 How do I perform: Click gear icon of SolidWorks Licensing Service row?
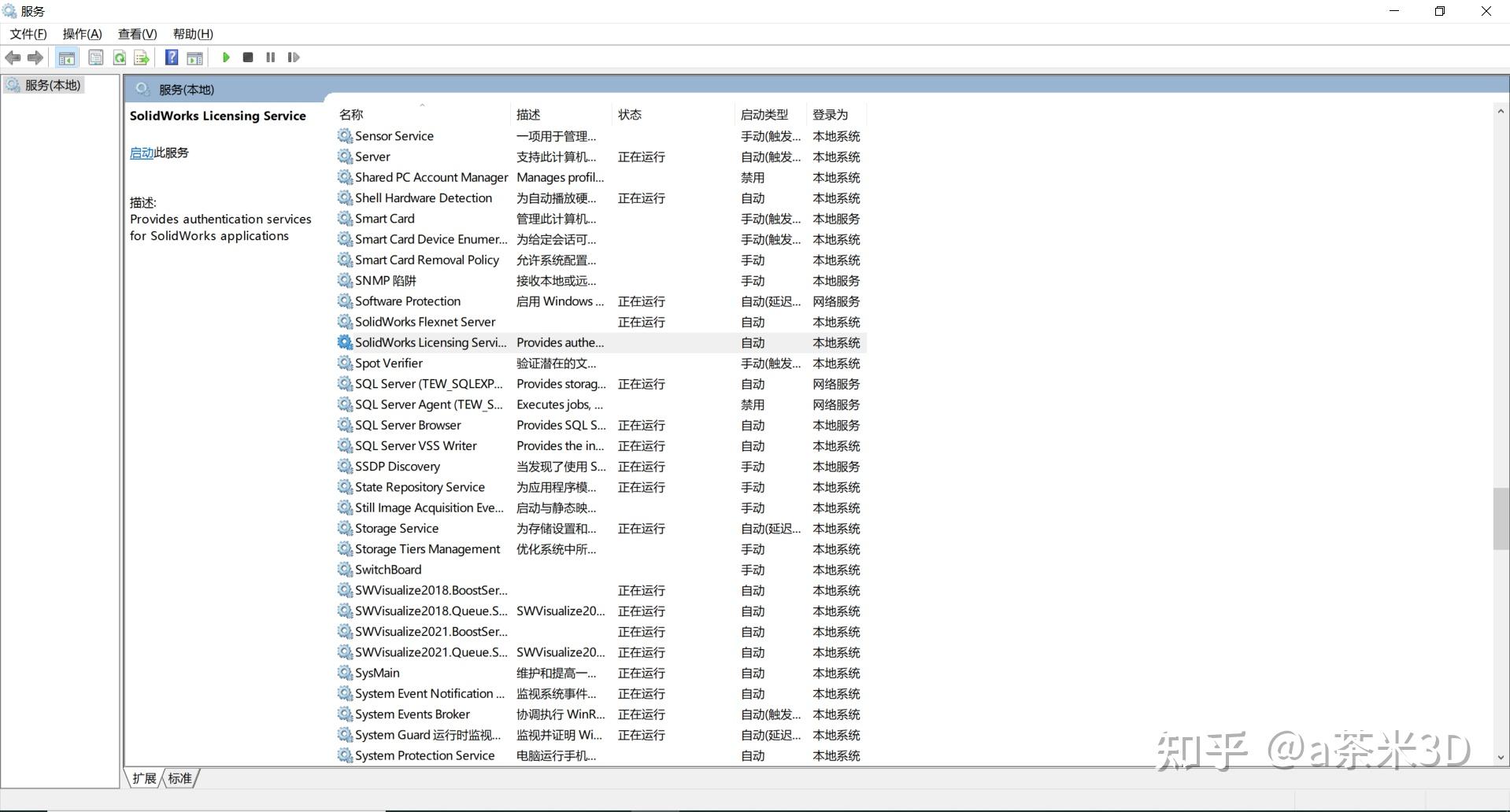pyautogui.click(x=345, y=342)
